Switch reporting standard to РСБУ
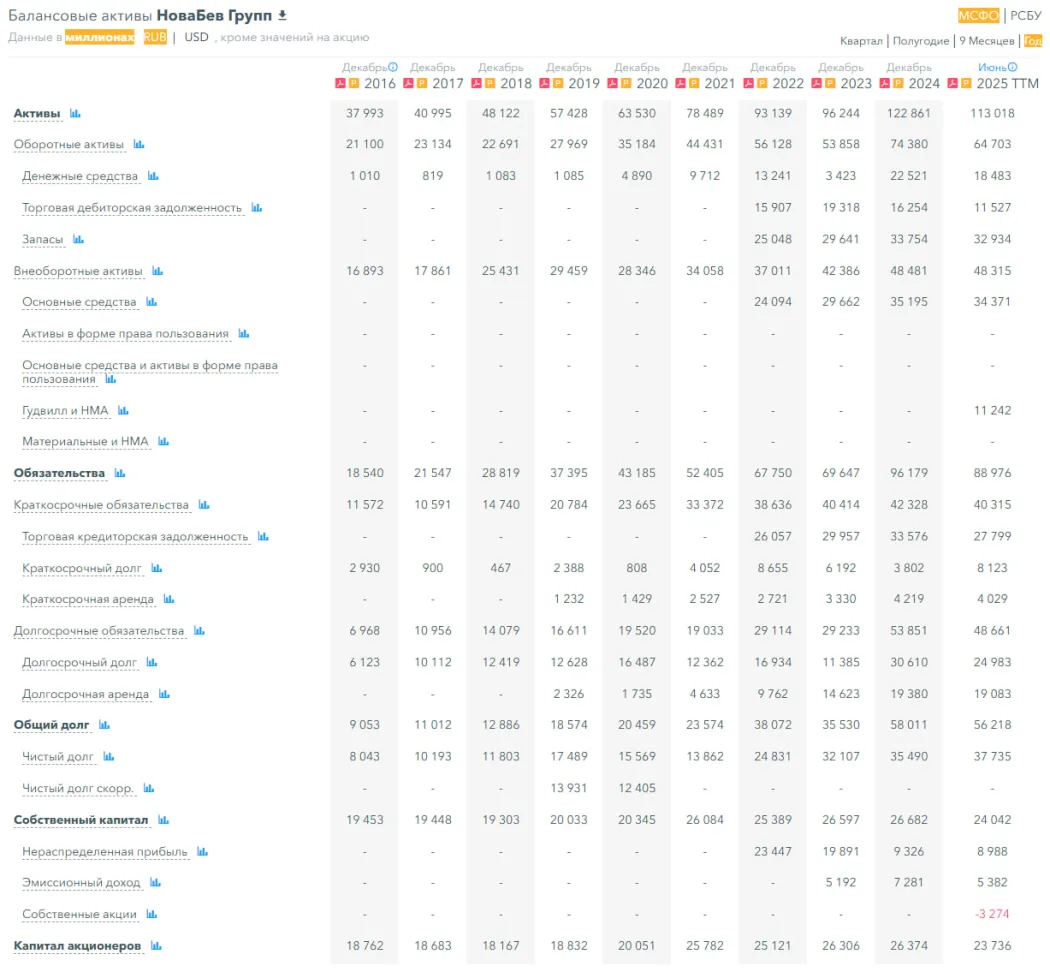1050x978 pixels. (1026, 15)
